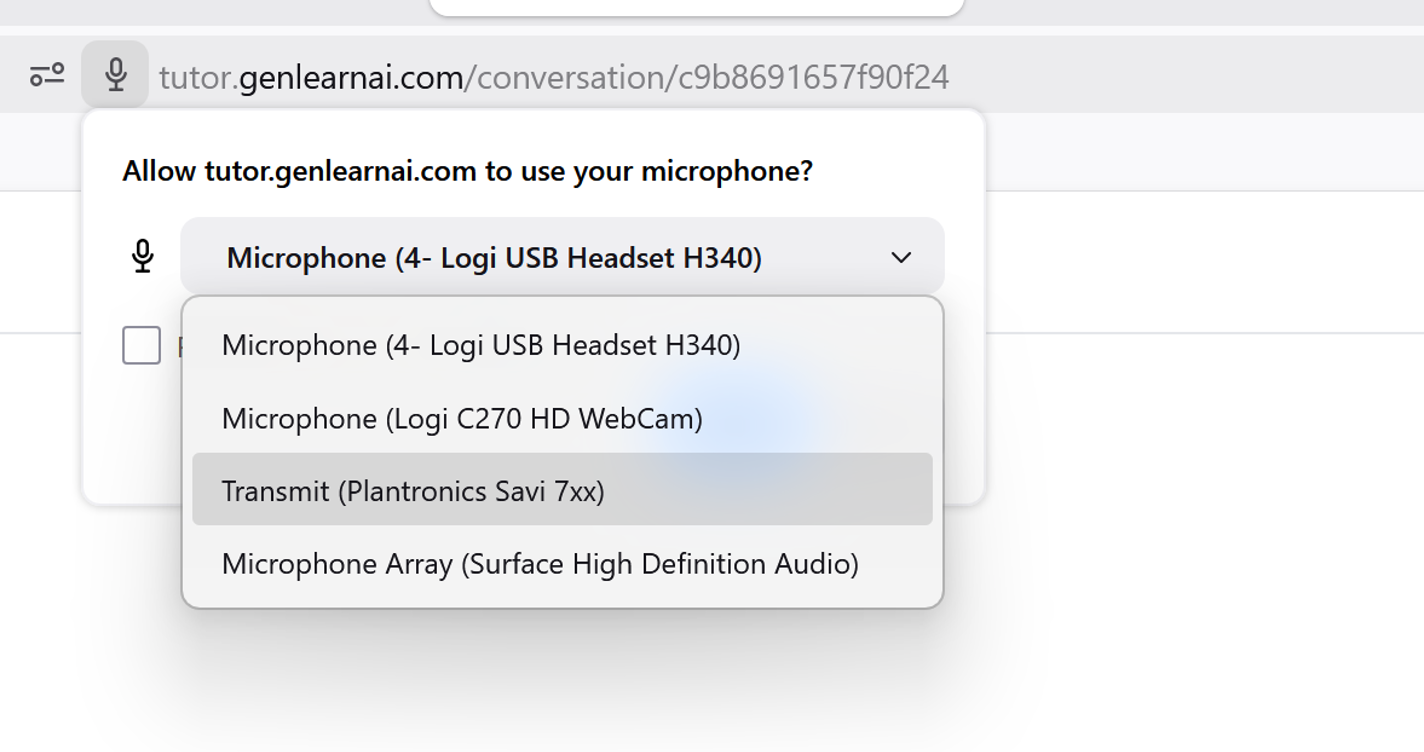Select Microphone Array (Surface High Definition Audio)

pyautogui.click(x=562, y=563)
